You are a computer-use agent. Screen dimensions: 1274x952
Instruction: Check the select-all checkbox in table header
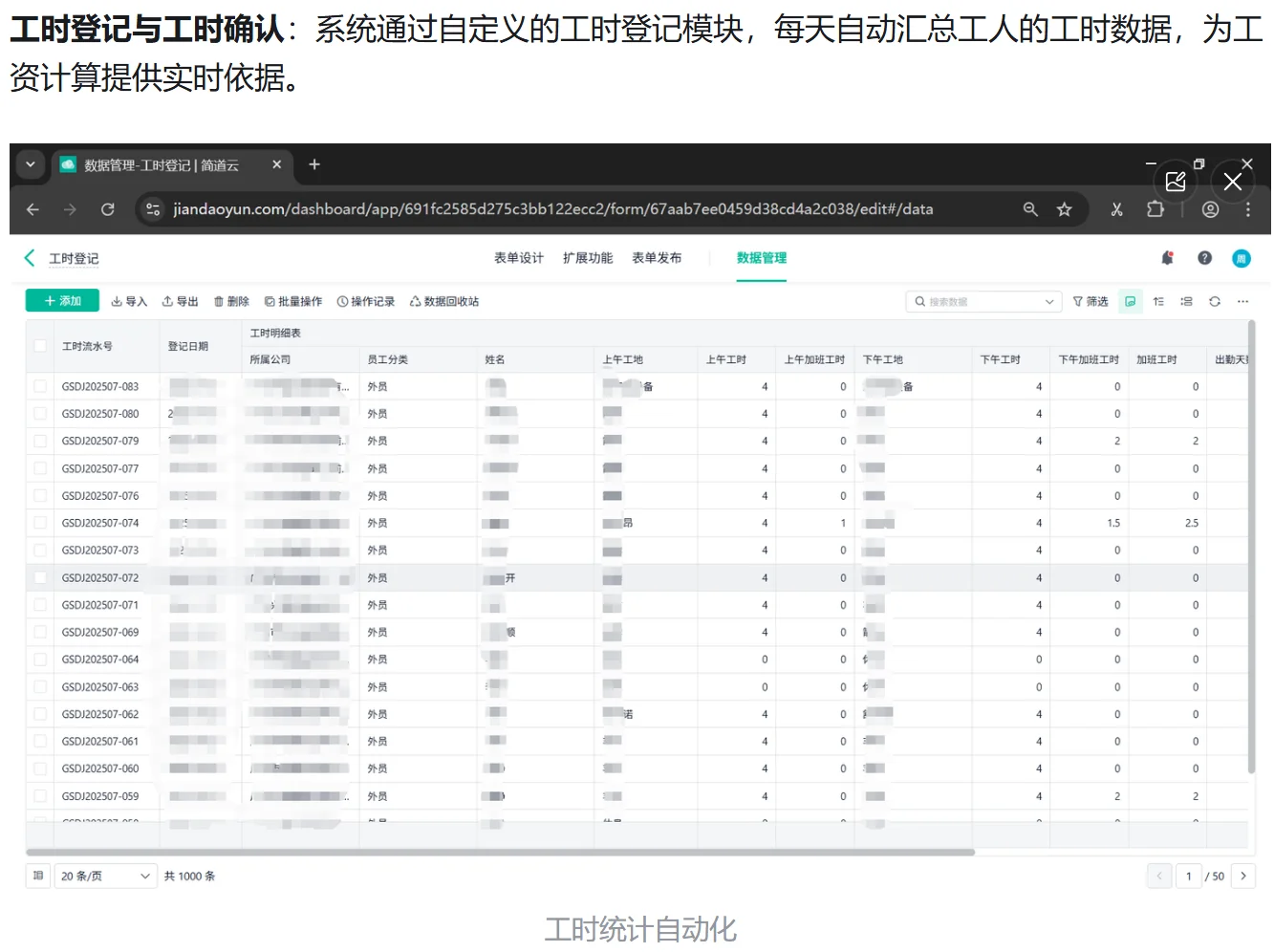[39, 345]
